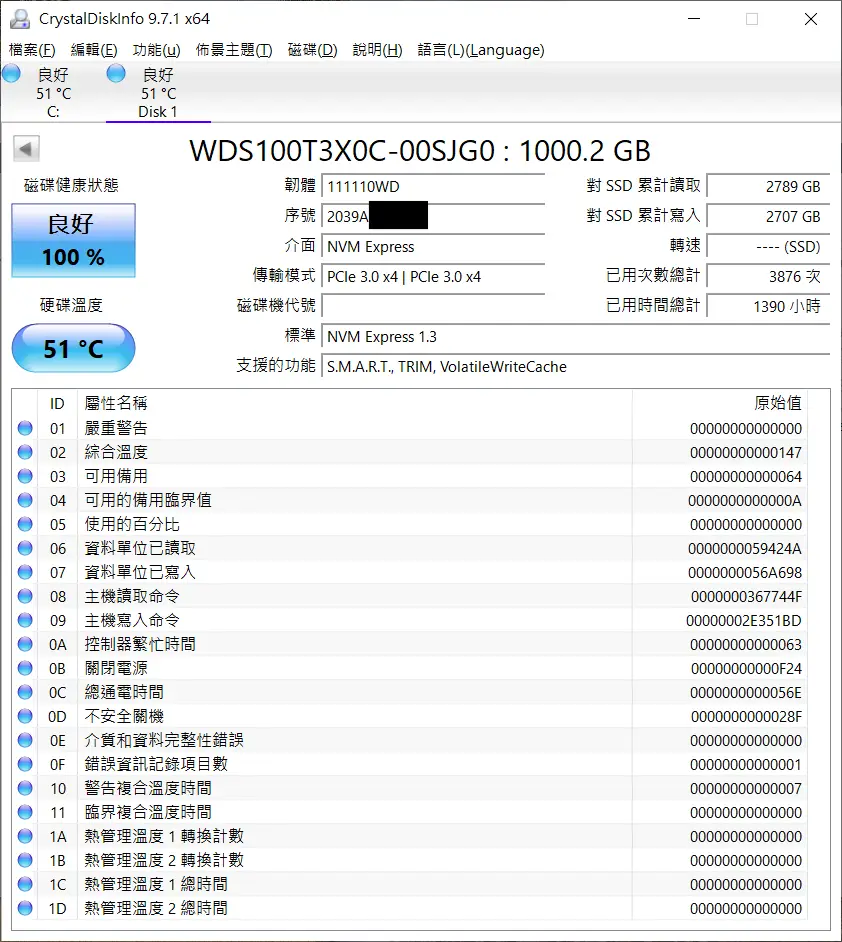Click status icon for attribute 0D 不安全關機
This screenshot has width=842, height=942.
(x=25, y=716)
